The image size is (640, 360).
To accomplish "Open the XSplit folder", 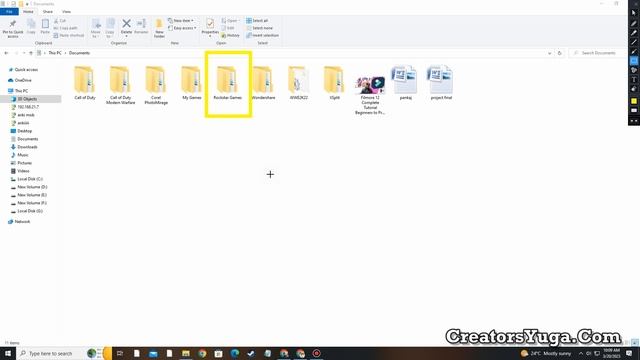I will coord(334,83).
